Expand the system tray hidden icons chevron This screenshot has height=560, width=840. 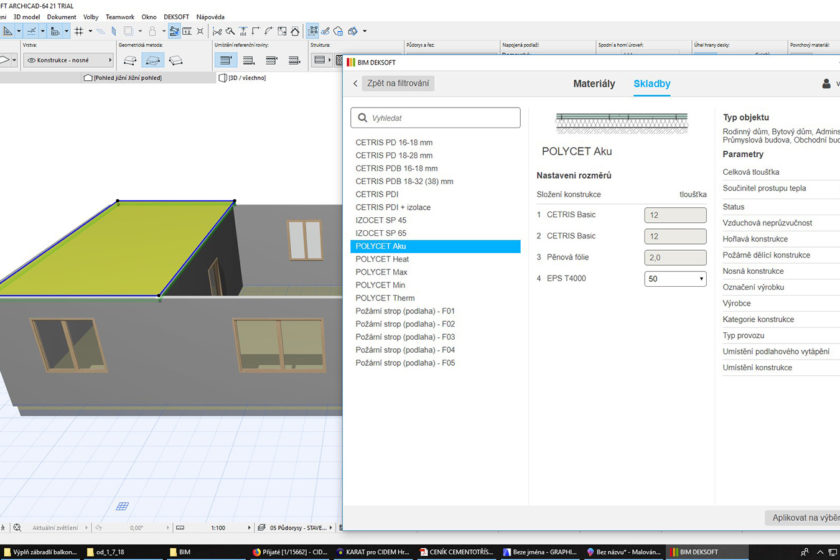click(x=820, y=552)
